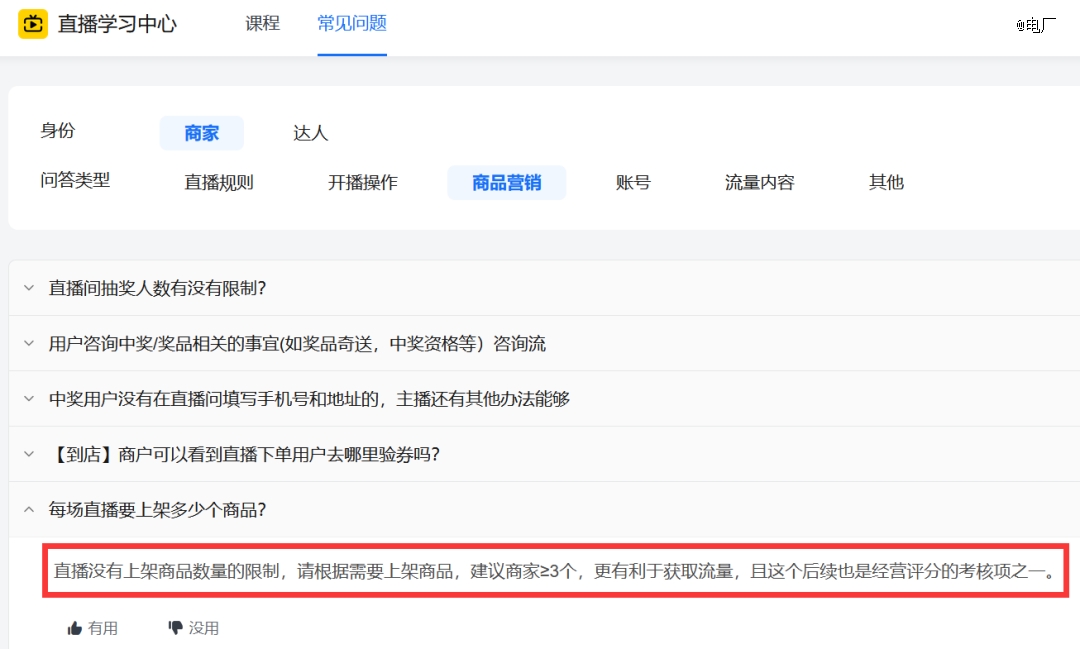Image resolution: width=1080 pixels, height=649 pixels.
Task: Enable the 账号 filter
Action: 633,182
